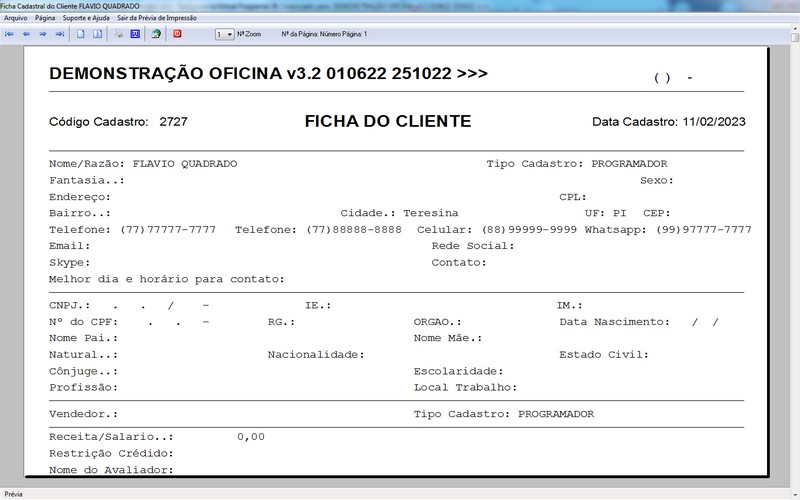Click the Estado Civil: label
Screen dimensions: 800x500
(604, 355)
